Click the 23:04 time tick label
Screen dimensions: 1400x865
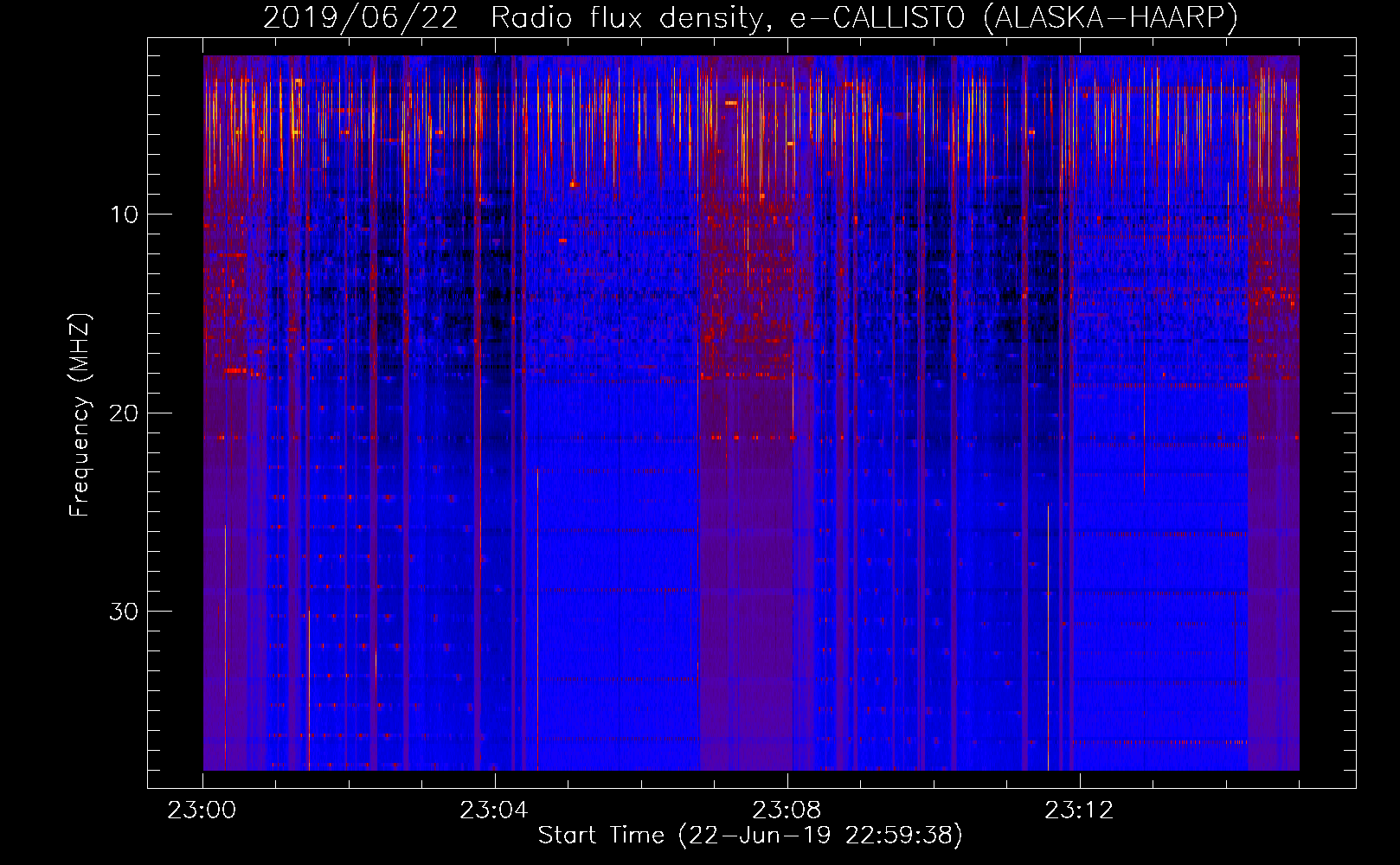click(494, 811)
